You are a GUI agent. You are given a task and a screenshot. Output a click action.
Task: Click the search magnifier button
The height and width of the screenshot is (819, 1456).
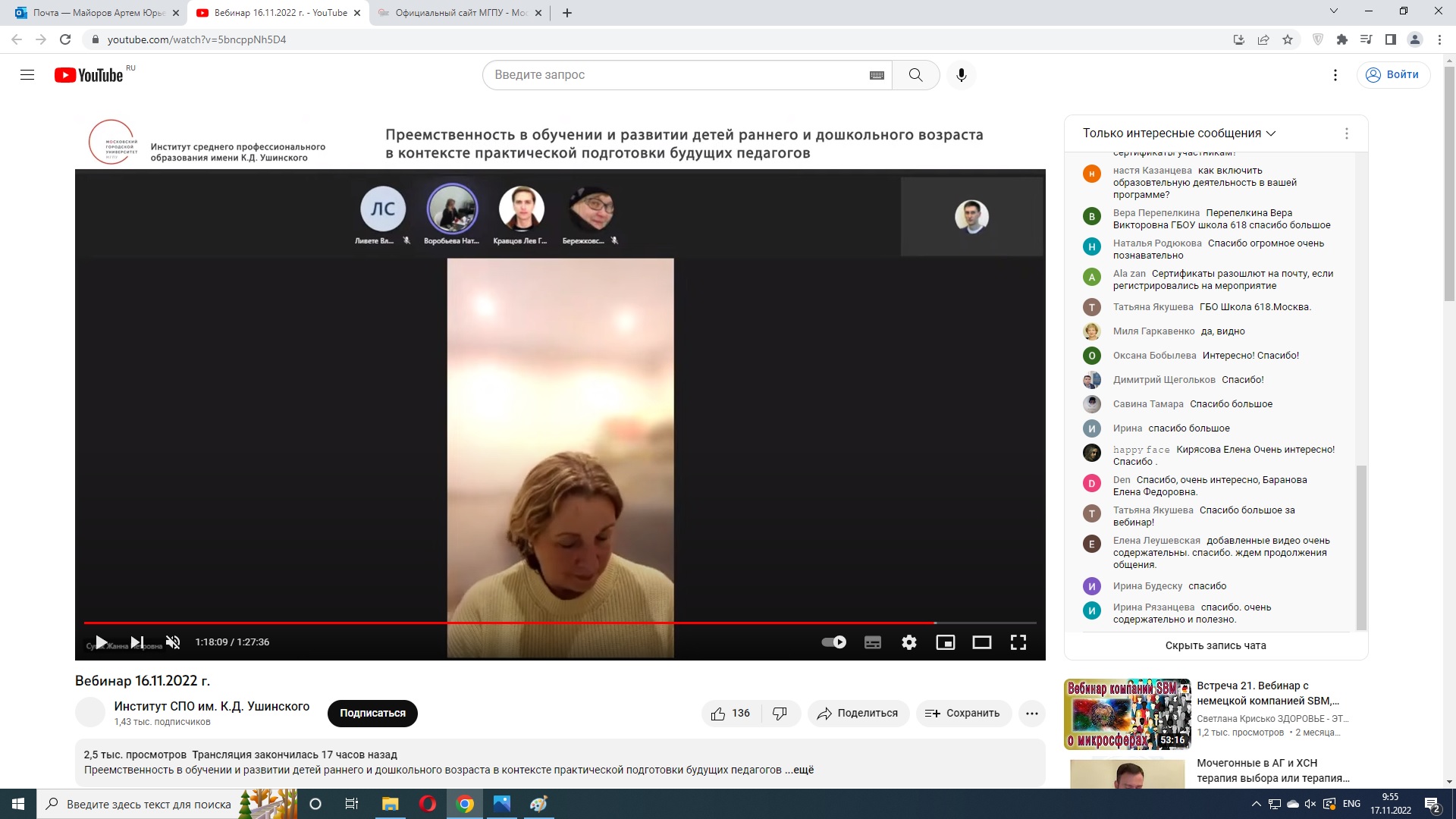pyautogui.click(x=915, y=75)
